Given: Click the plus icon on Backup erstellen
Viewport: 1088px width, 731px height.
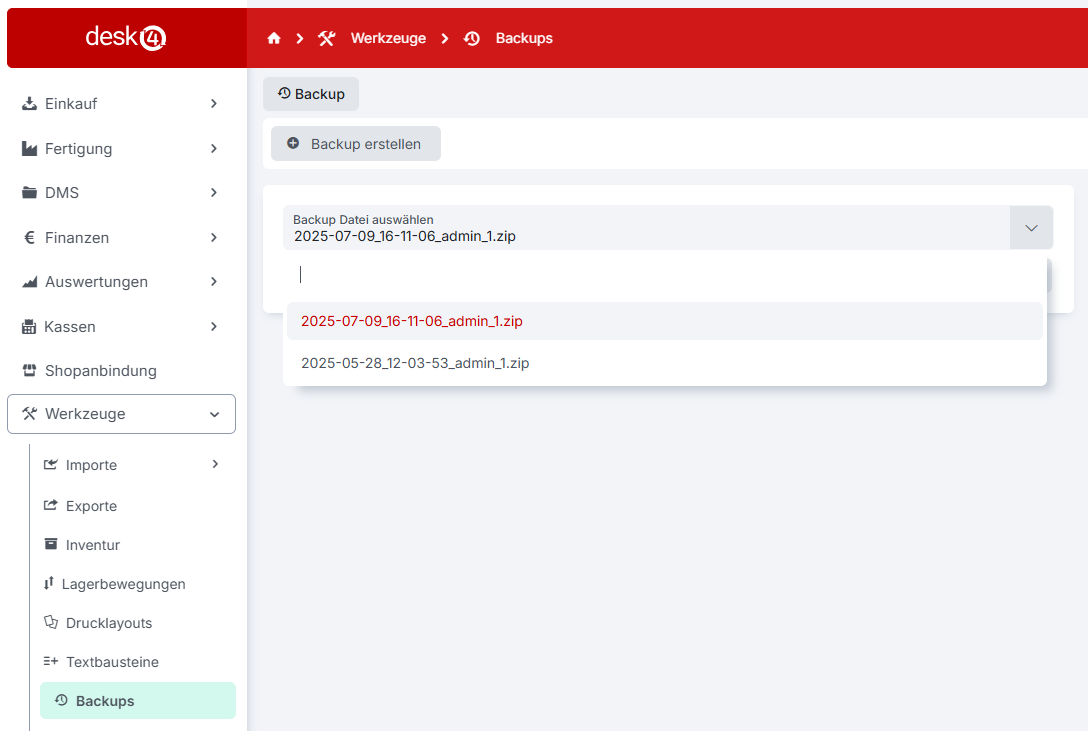Looking at the screenshot, I should tap(293, 143).
